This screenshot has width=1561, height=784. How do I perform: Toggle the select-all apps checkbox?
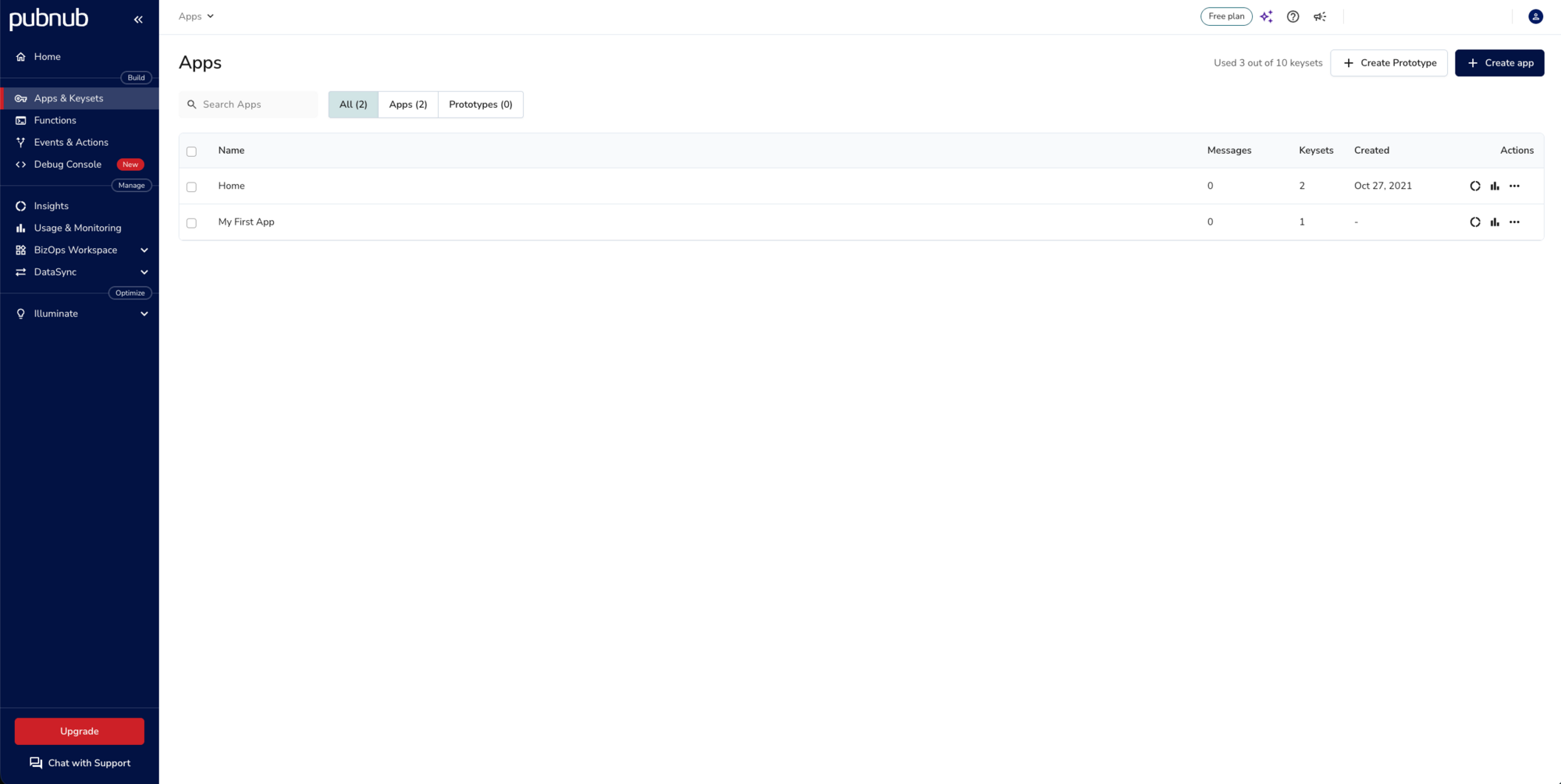(192, 151)
